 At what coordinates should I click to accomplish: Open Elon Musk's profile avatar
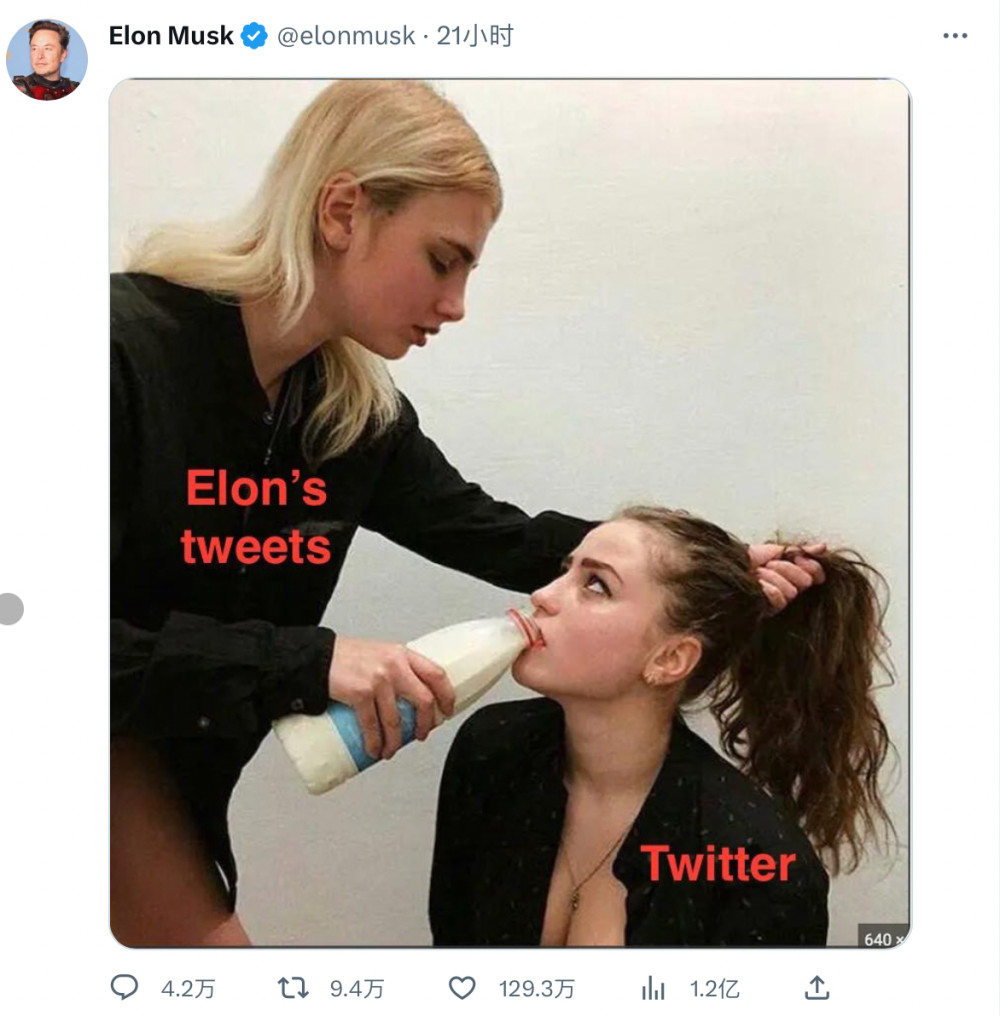point(47,60)
